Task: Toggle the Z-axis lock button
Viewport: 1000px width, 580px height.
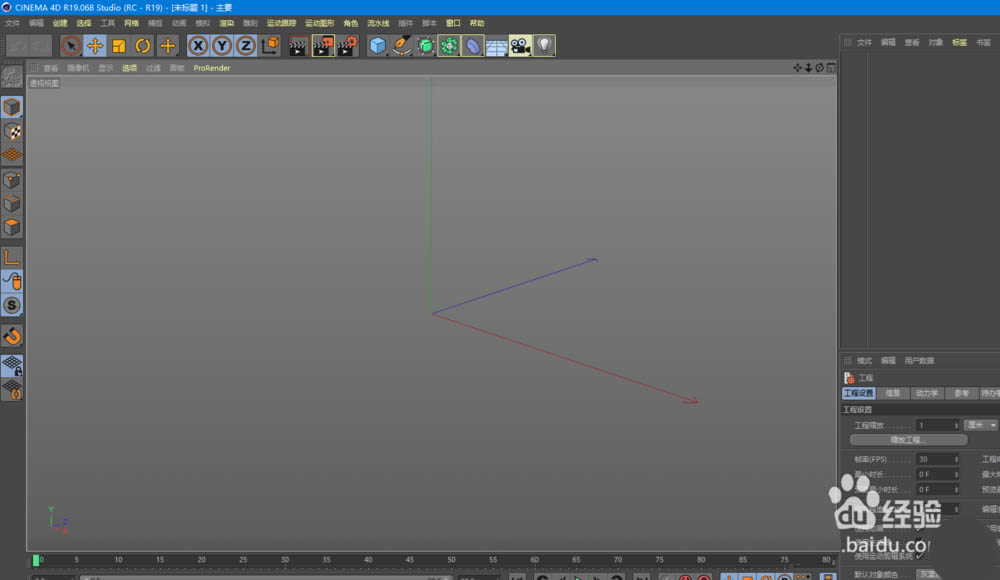Action: 246,45
